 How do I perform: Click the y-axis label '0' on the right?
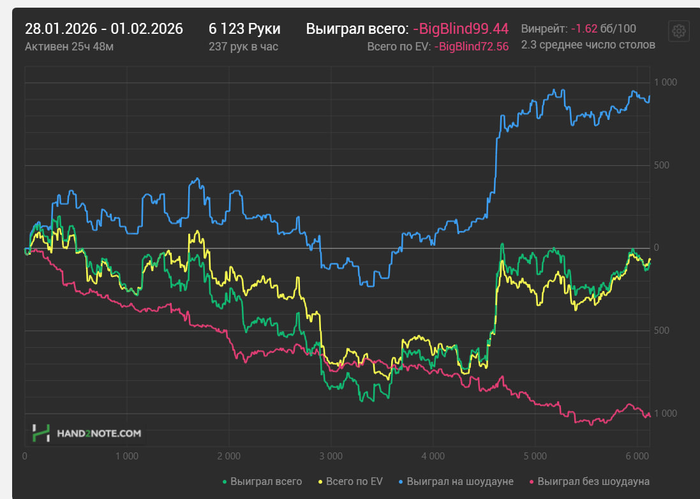coord(656,248)
